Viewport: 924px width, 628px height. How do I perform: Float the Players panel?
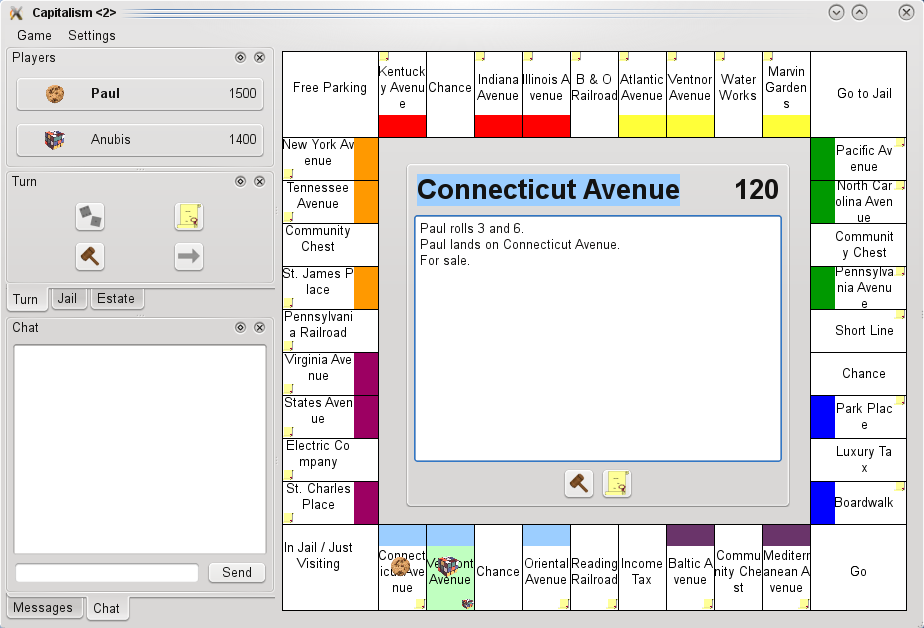(x=240, y=57)
